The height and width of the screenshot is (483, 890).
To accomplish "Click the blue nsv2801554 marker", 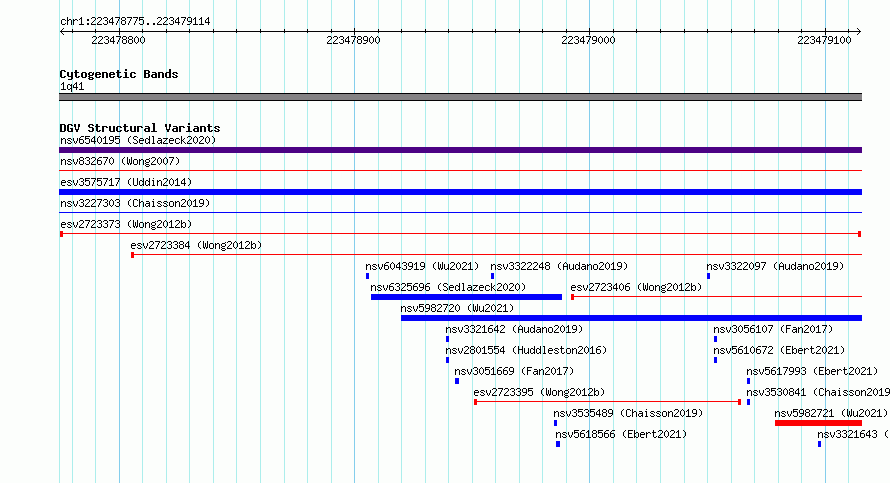I will (x=447, y=360).
